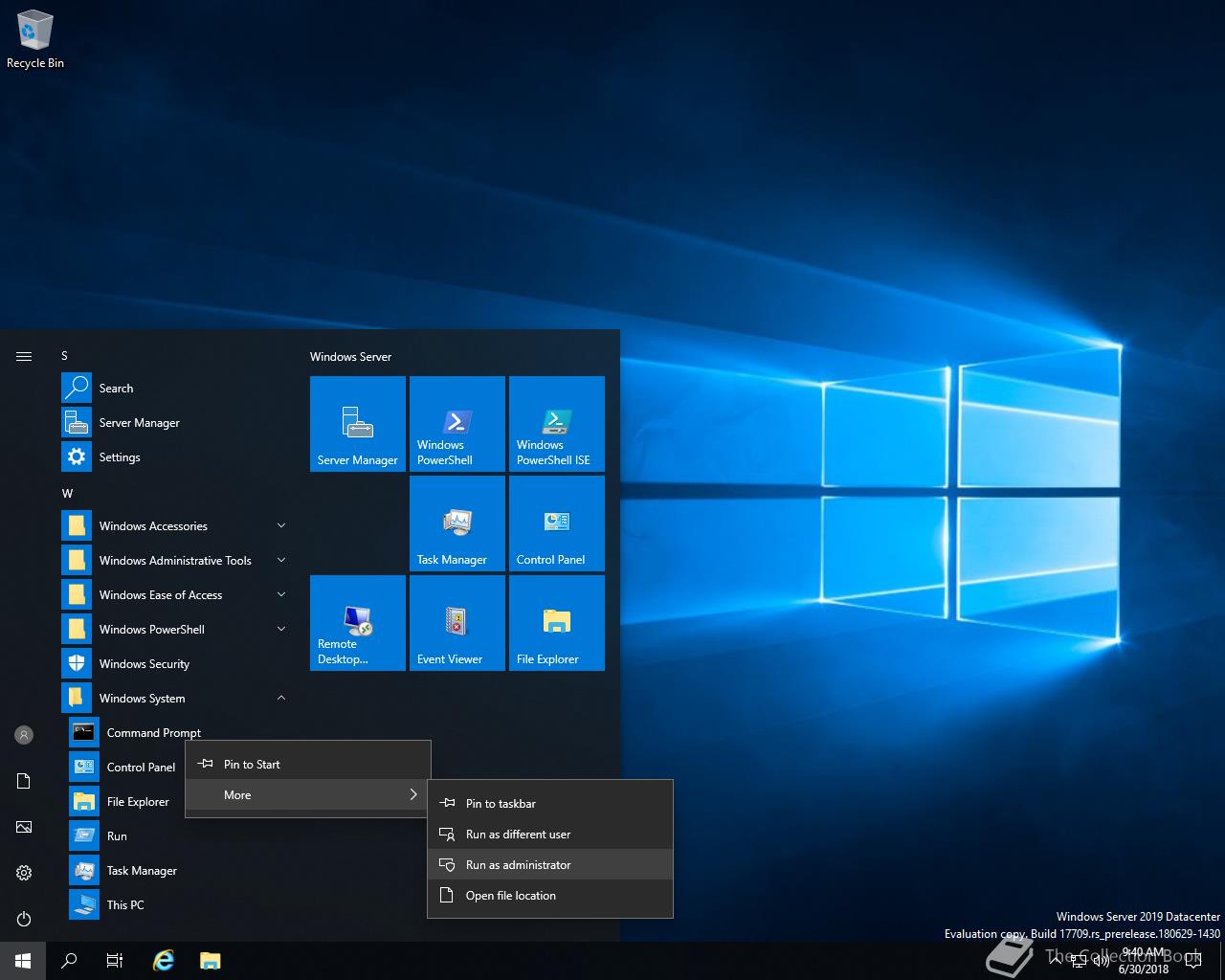Open Task View on the taskbar

115,961
